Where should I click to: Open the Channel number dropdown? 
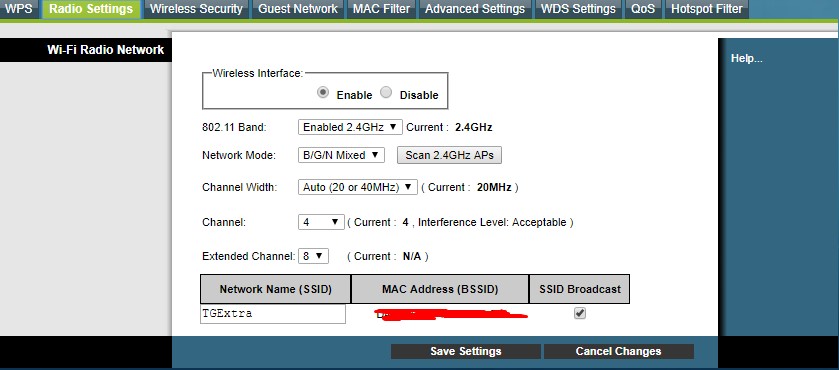coord(321,222)
